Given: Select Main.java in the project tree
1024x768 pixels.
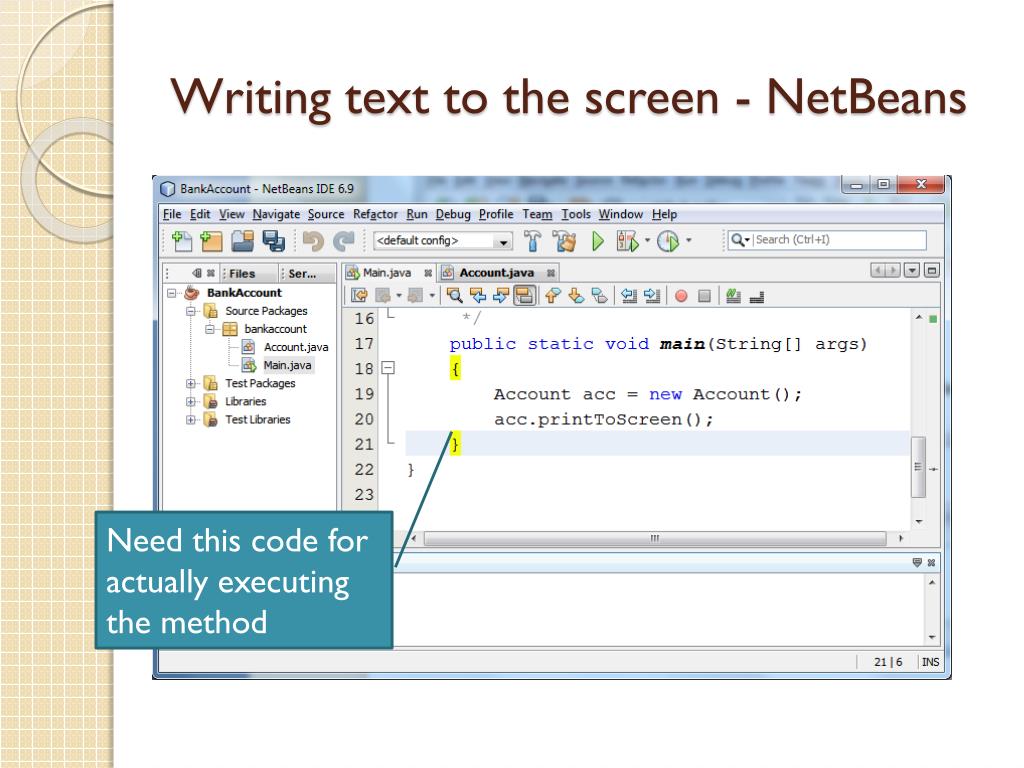Looking at the screenshot, I should tap(287, 365).
